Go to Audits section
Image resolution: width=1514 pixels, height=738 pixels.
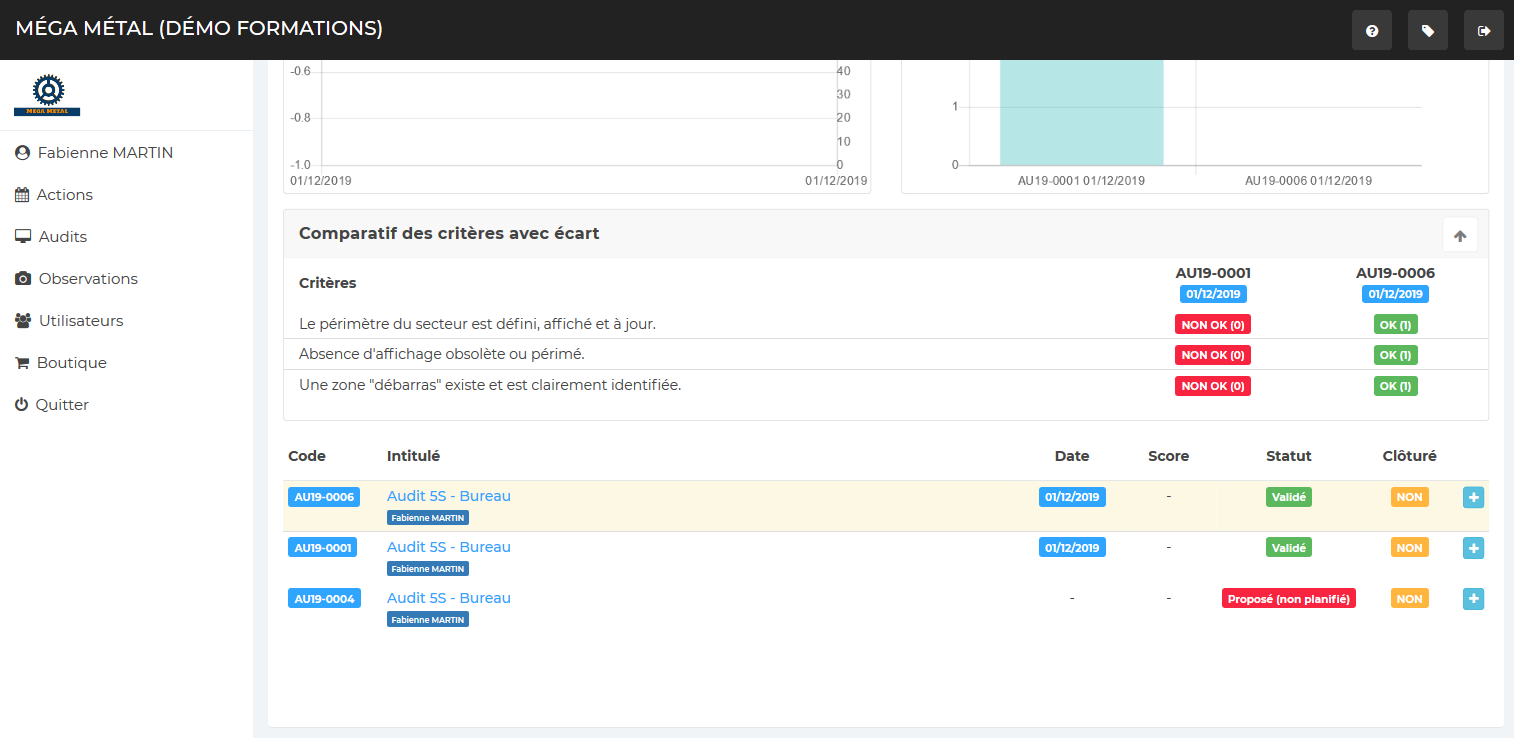62,237
